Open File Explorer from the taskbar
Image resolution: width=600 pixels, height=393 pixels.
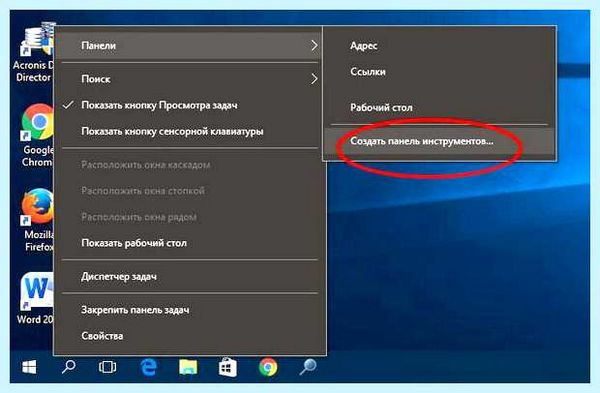[x=188, y=367]
